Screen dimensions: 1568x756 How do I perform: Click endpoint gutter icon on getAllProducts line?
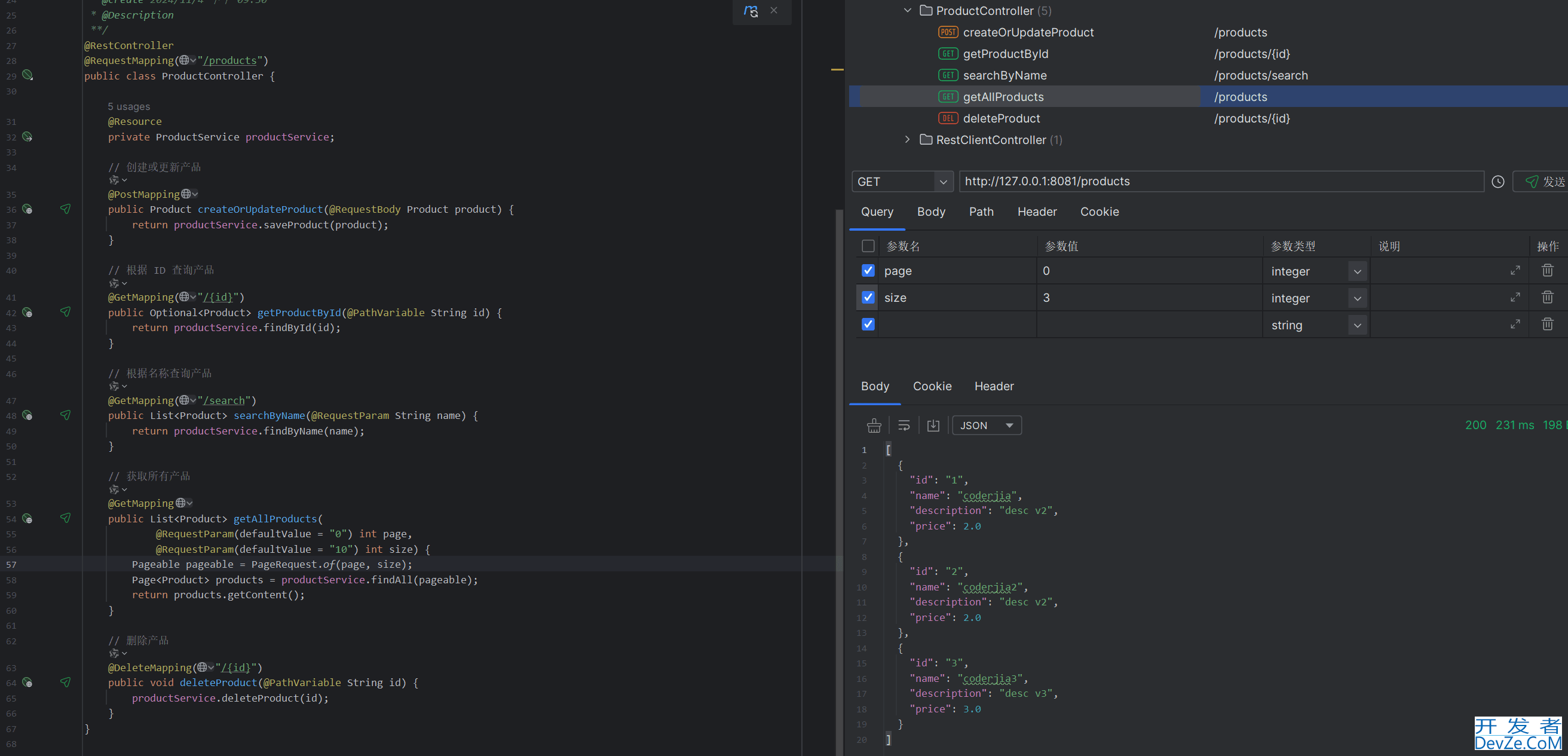coord(27,519)
